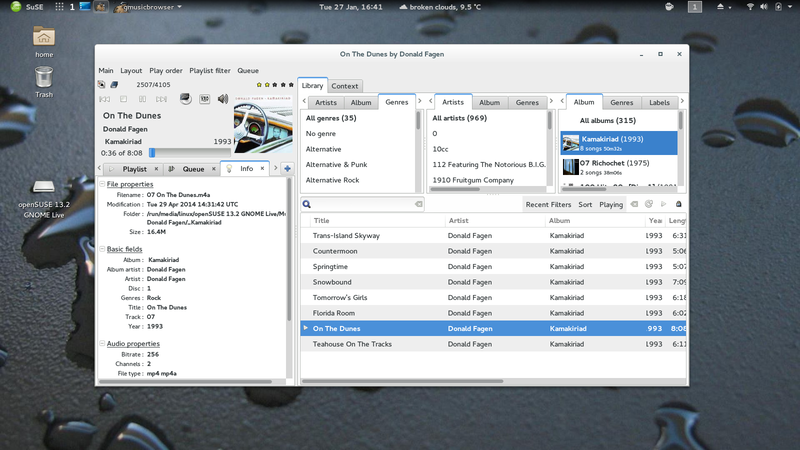
Task: Click the small play triangle in the filter toolbar
Action: pyautogui.click(x=664, y=204)
